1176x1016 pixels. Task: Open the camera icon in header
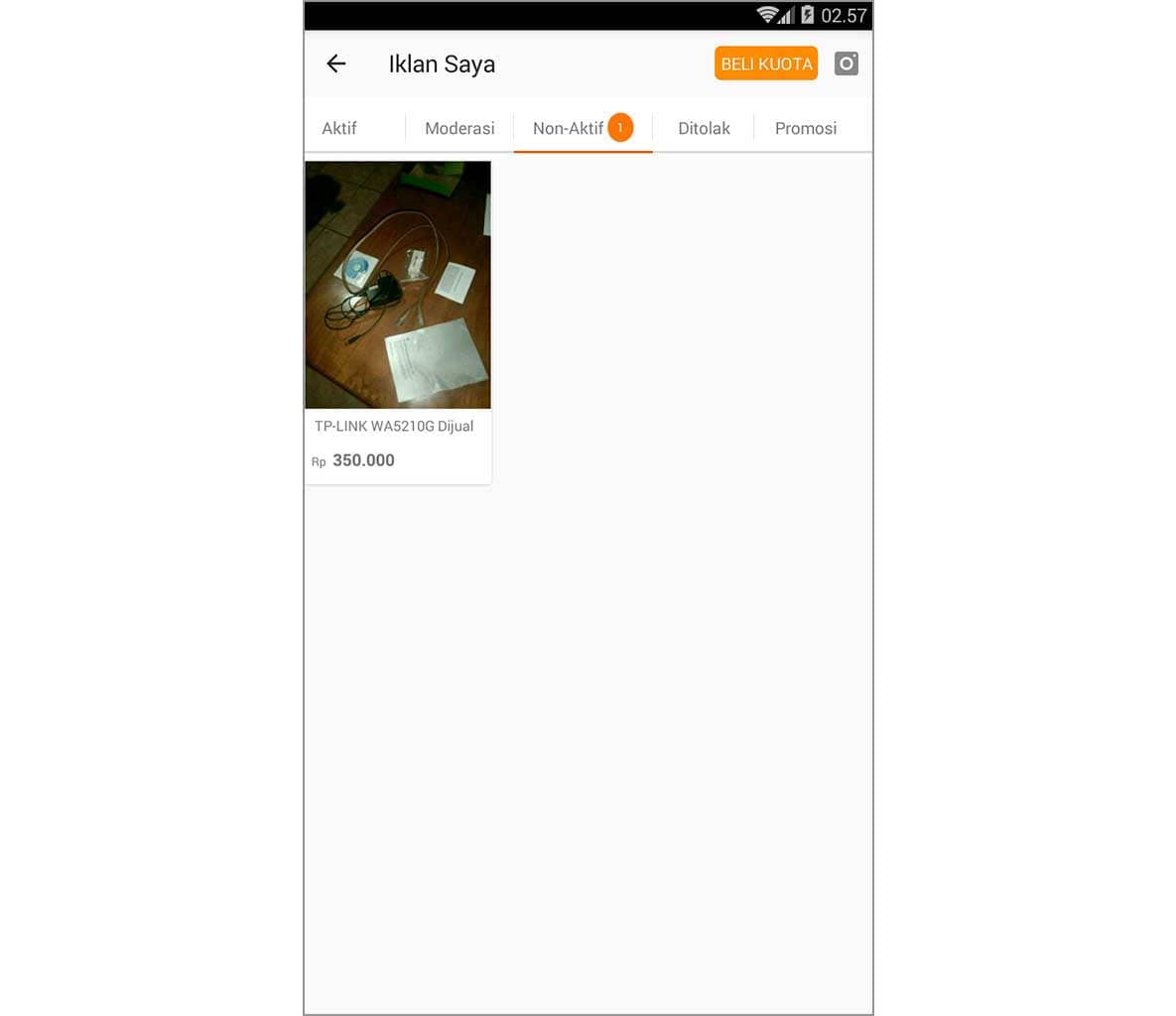[846, 63]
